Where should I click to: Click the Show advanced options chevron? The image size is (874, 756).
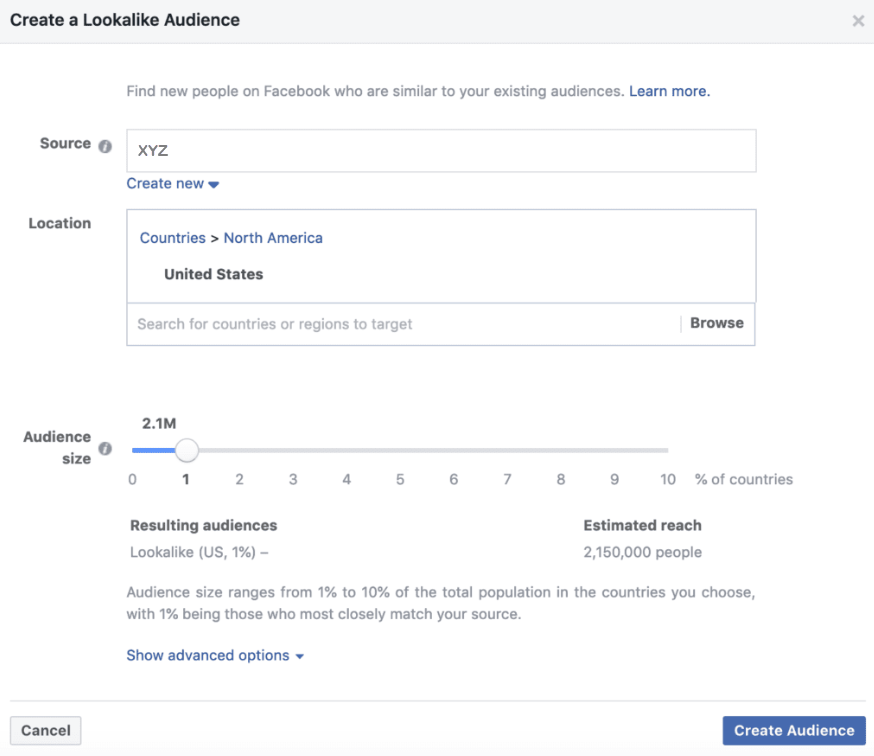point(296,655)
